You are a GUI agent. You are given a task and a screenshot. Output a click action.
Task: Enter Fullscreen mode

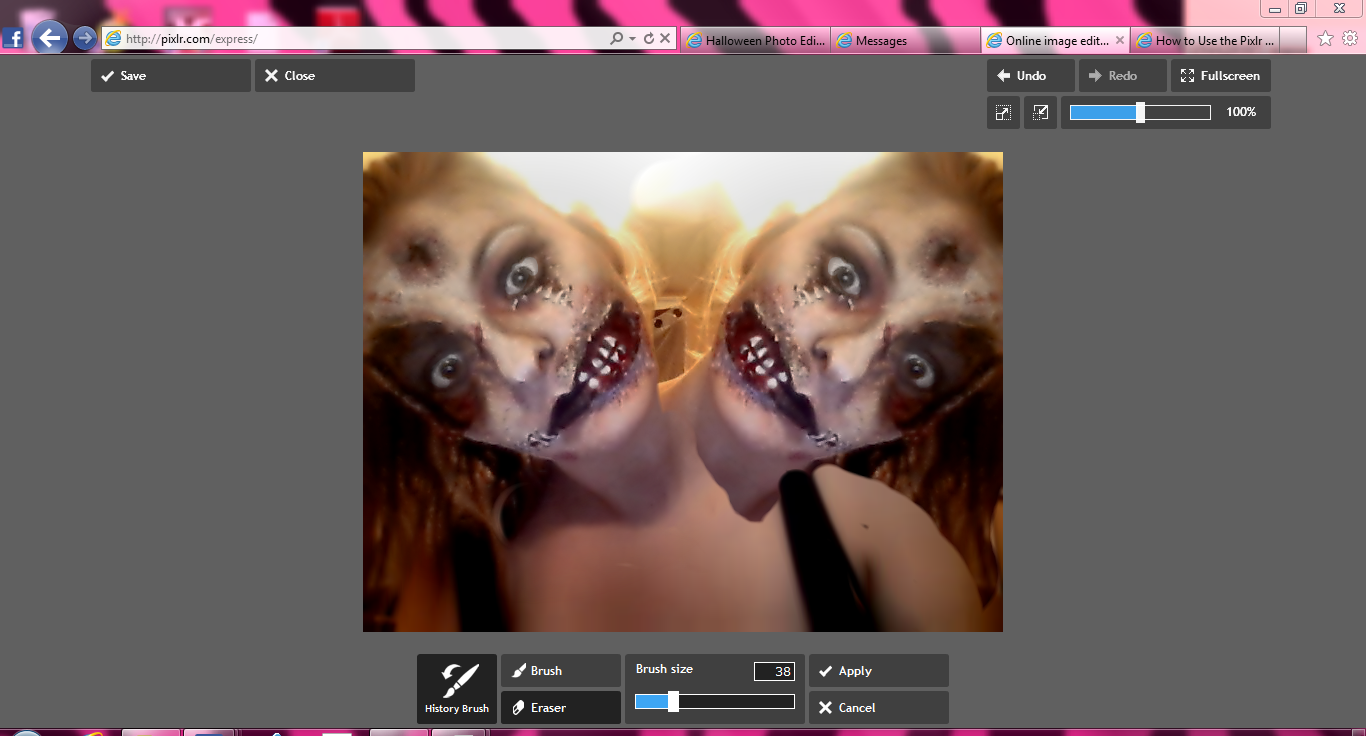pos(1221,76)
